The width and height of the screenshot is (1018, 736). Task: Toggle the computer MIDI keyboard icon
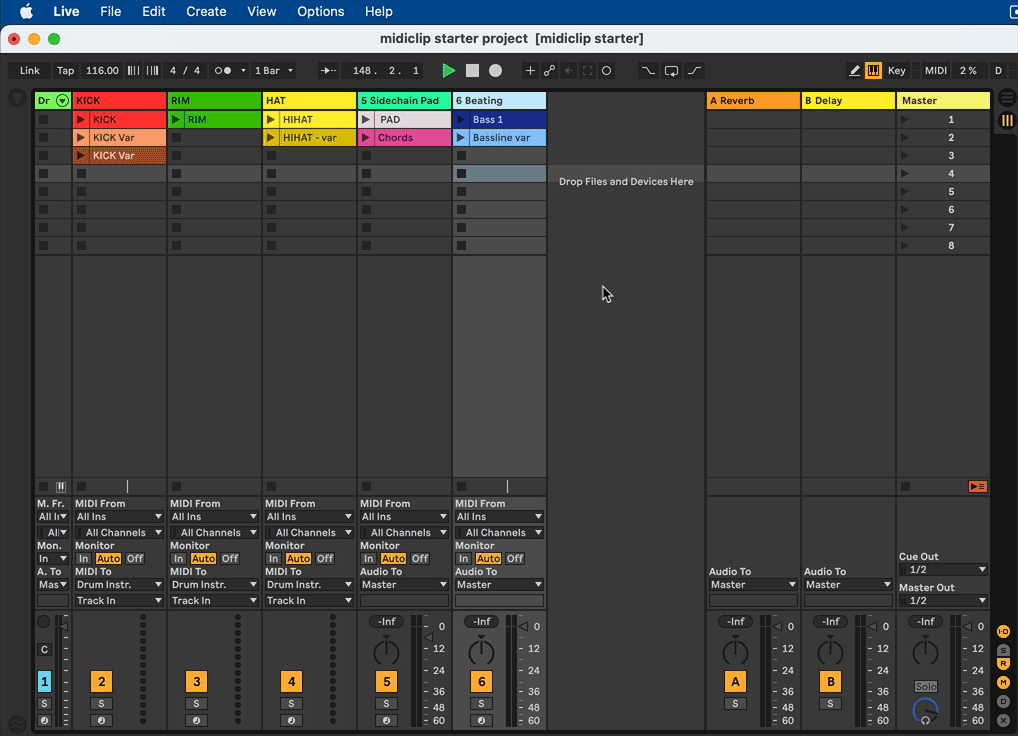point(873,71)
